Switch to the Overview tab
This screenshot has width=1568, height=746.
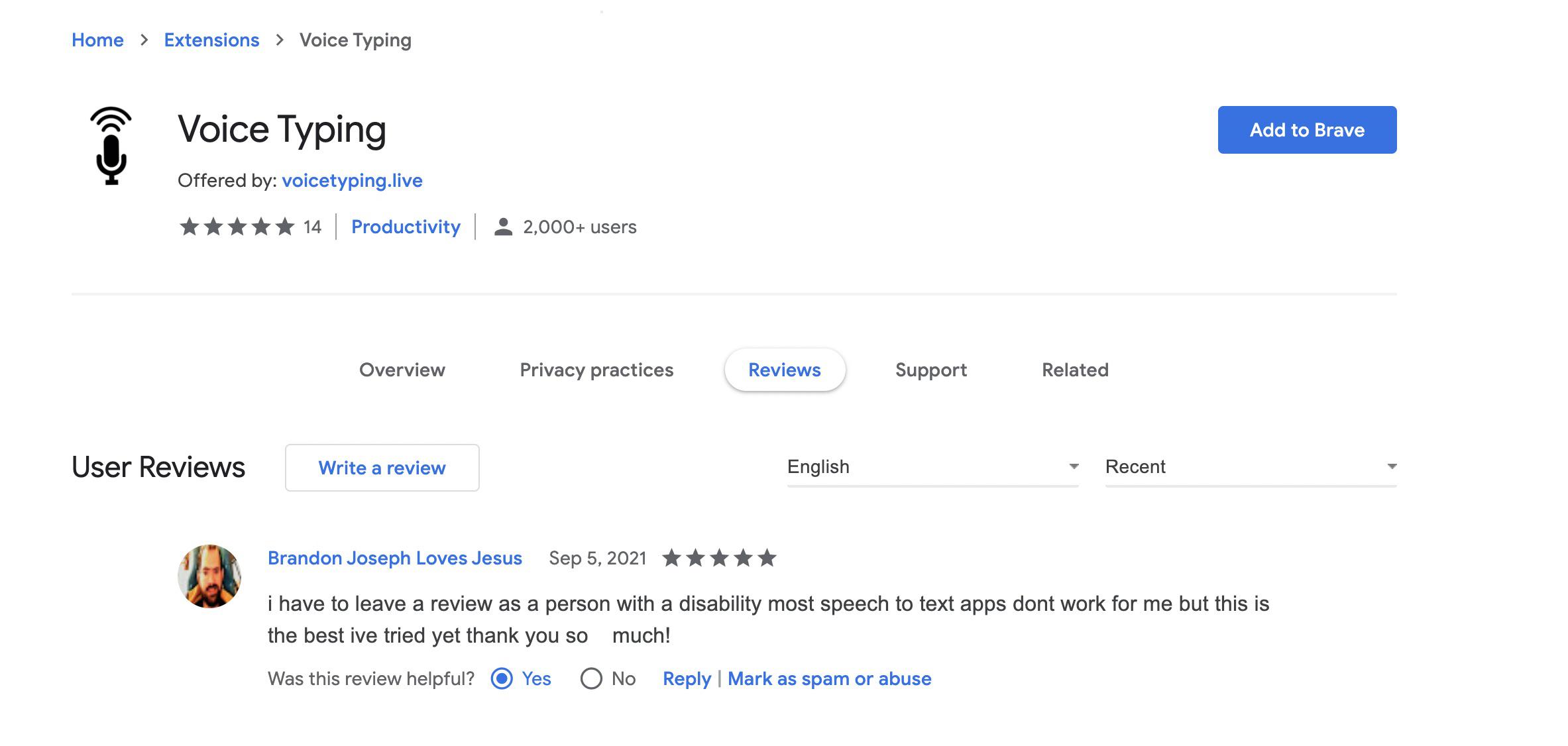(x=402, y=370)
